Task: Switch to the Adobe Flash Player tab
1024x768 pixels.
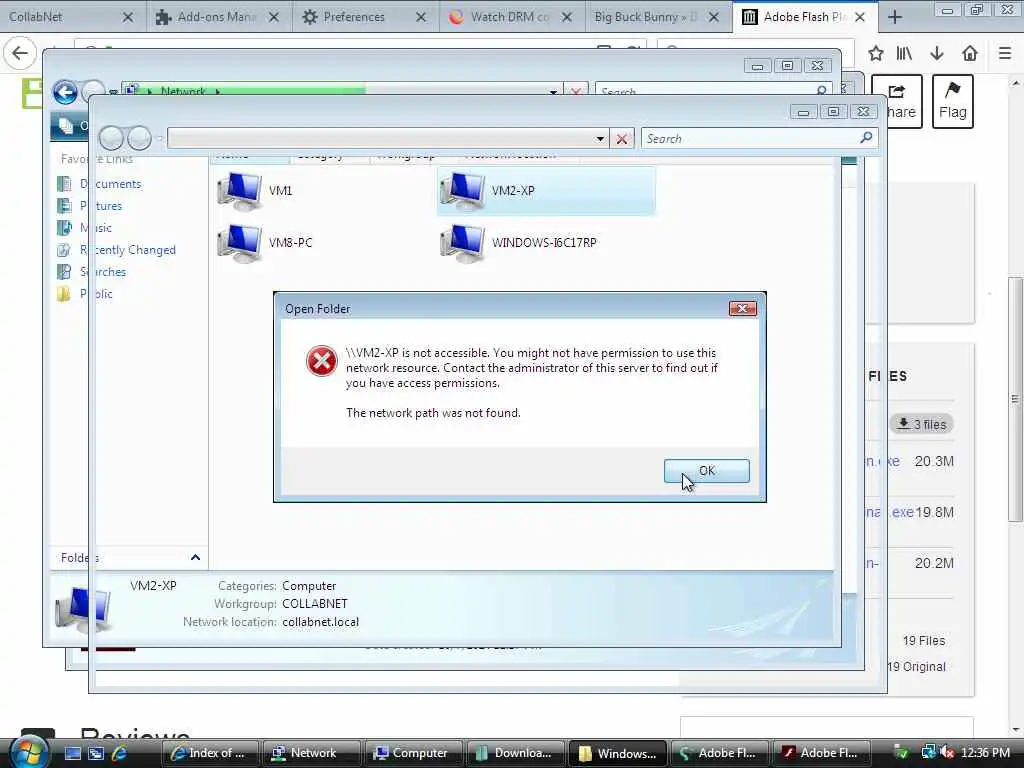Action: pyautogui.click(x=805, y=16)
